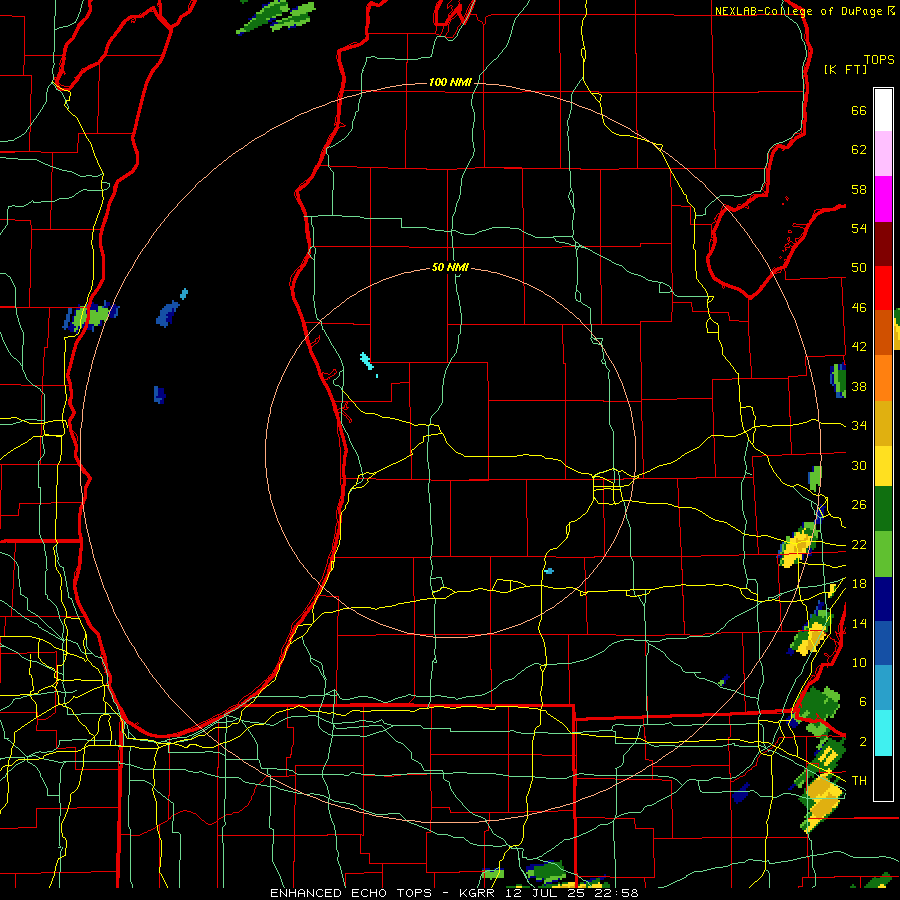Click the 'KGRR' radar site identifier
Viewport: 900px width, 900px height.
(478, 893)
